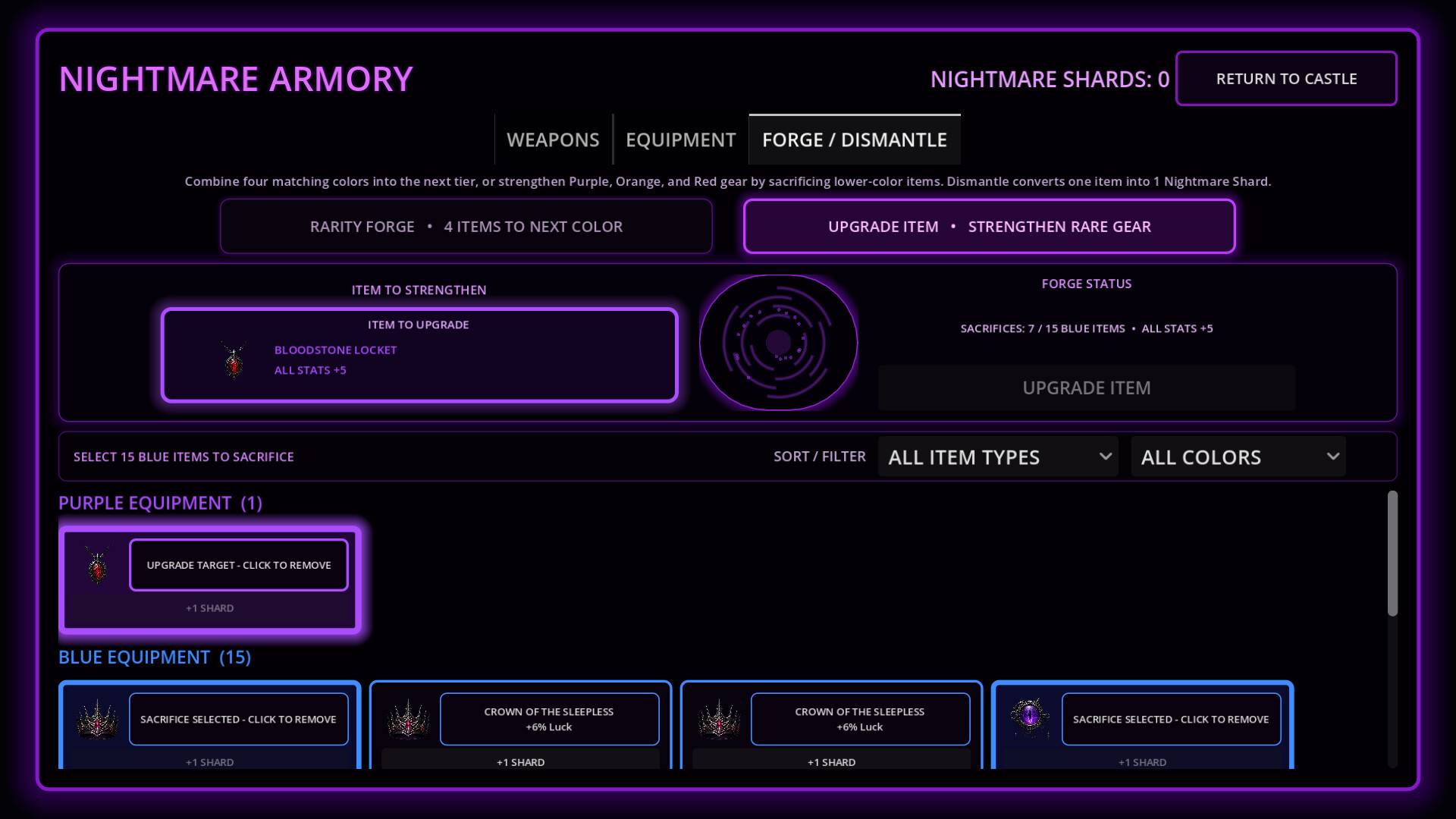Click the first blue crown icon marked sacrifice selected
Screen dimensions: 1456x819
point(98,719)
